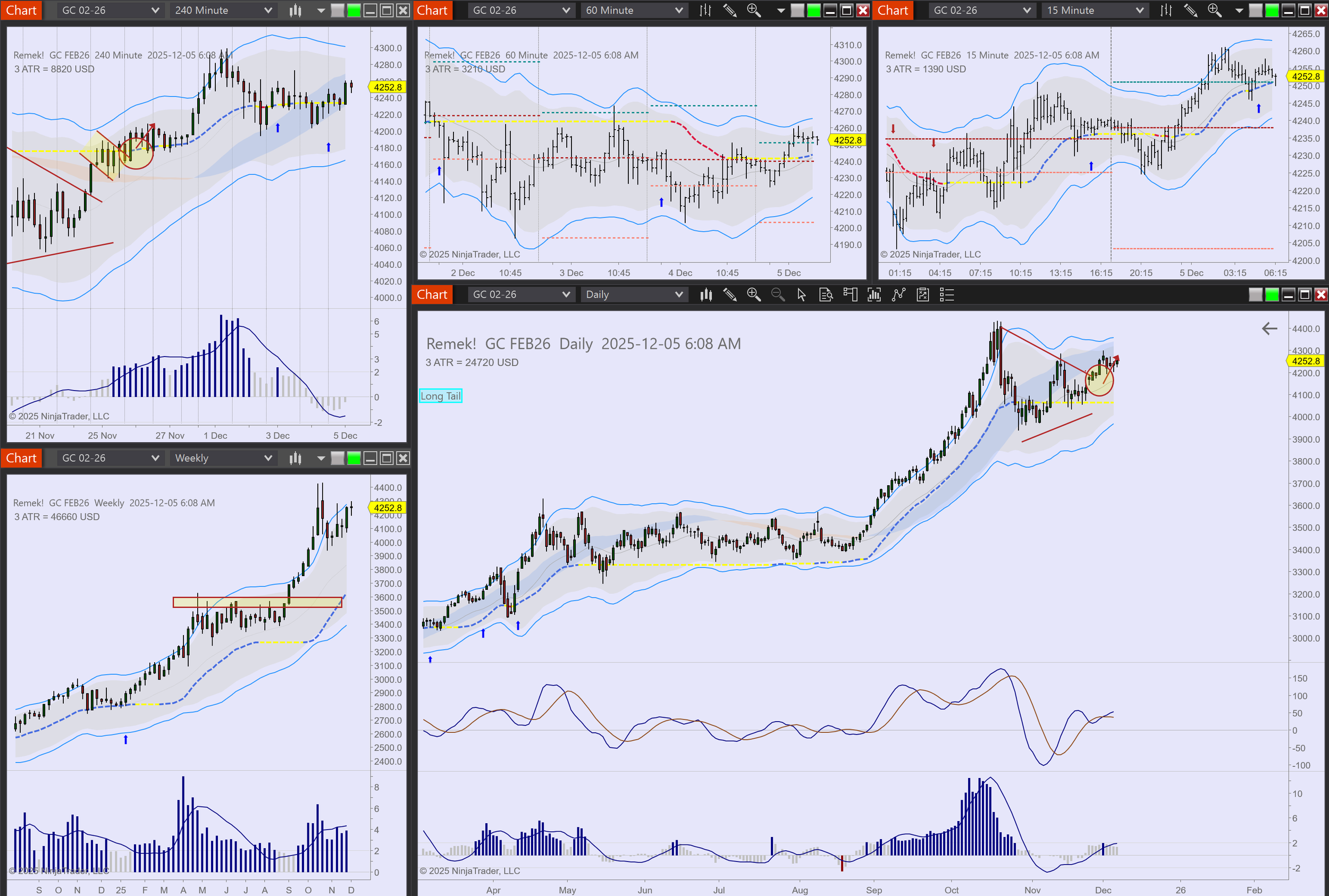Select the cursor pointer tool on the Daily chart
1329x896 pixels.
pos(802,294)
